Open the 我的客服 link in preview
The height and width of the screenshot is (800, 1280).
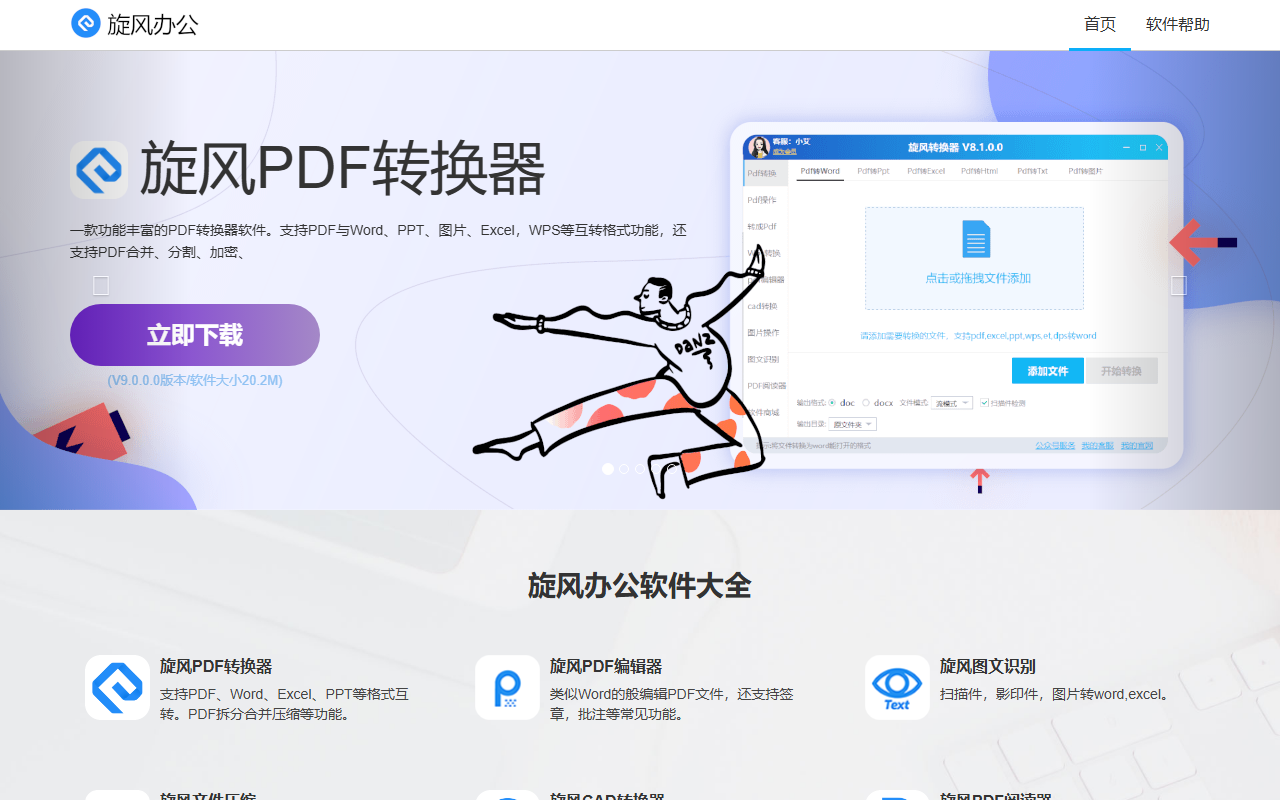click(x=1097, y=445)
